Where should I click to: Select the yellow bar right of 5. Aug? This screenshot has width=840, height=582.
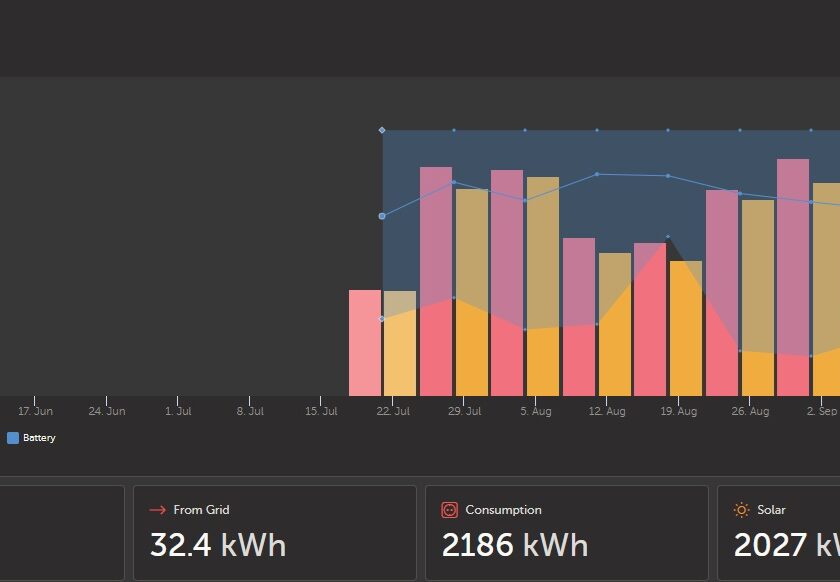(x=543, y=285)
